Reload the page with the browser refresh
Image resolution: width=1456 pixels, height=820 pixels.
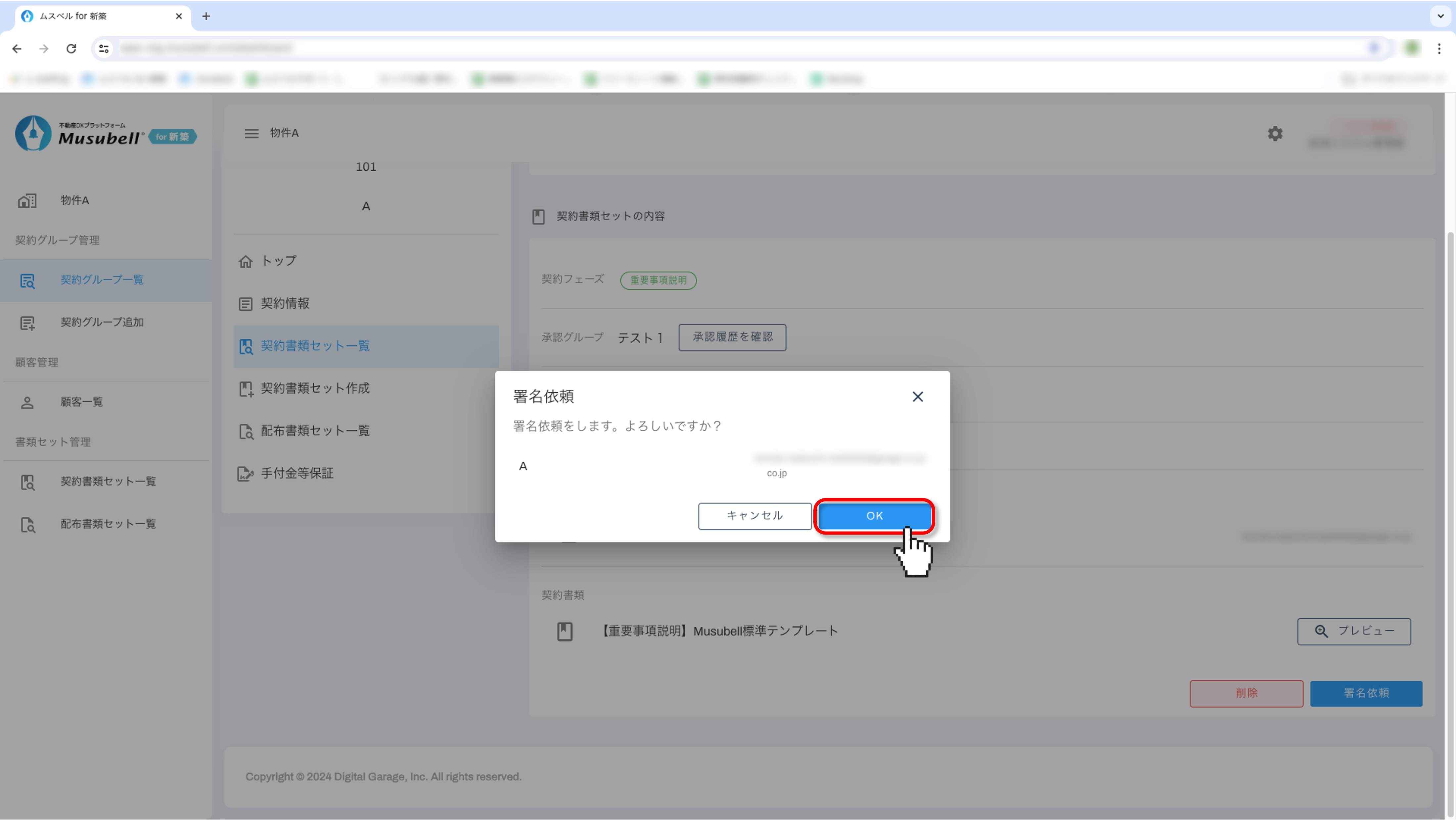[71, 49]
